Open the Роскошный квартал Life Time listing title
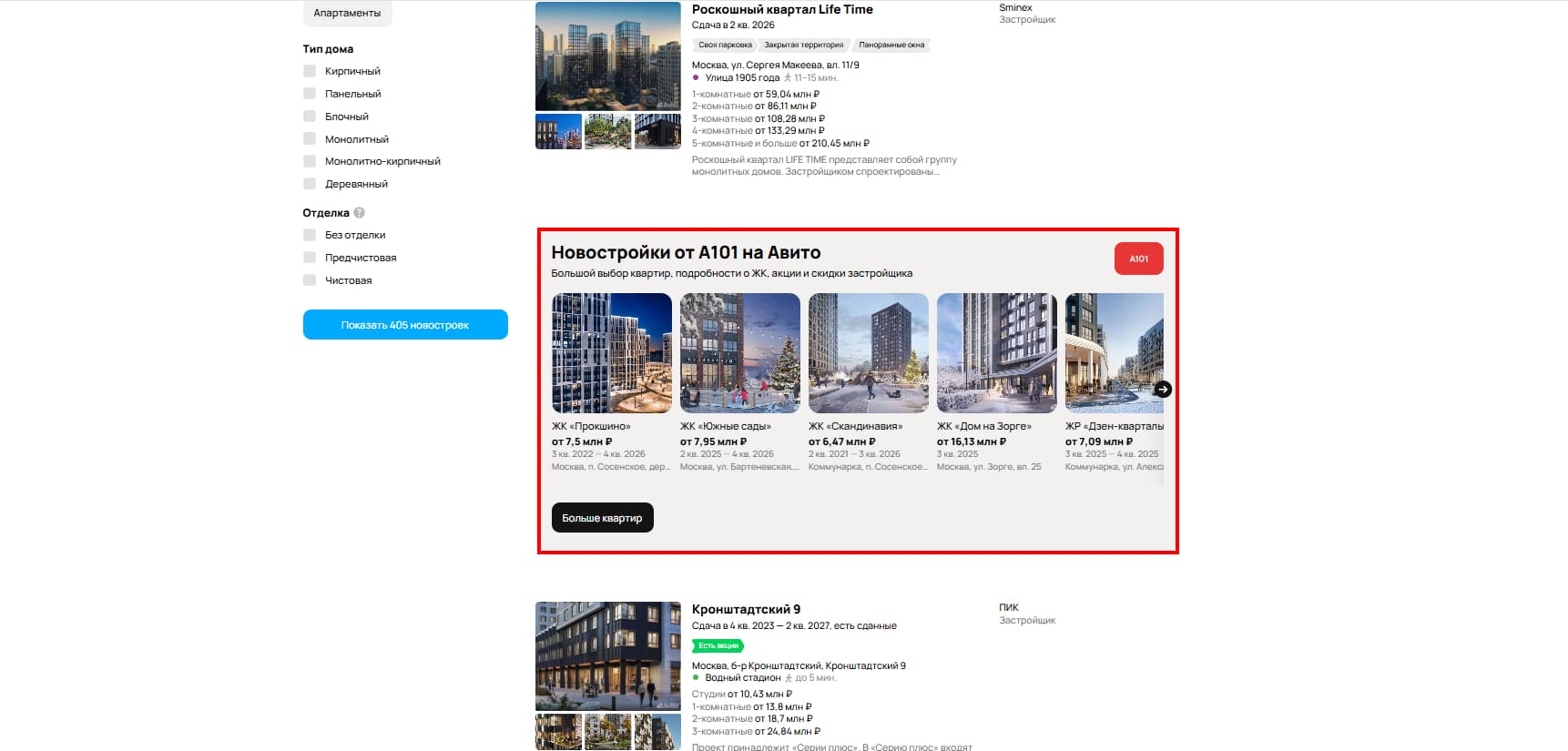The height and width of the screenshot is (751, 1568). tap(781, 9)
